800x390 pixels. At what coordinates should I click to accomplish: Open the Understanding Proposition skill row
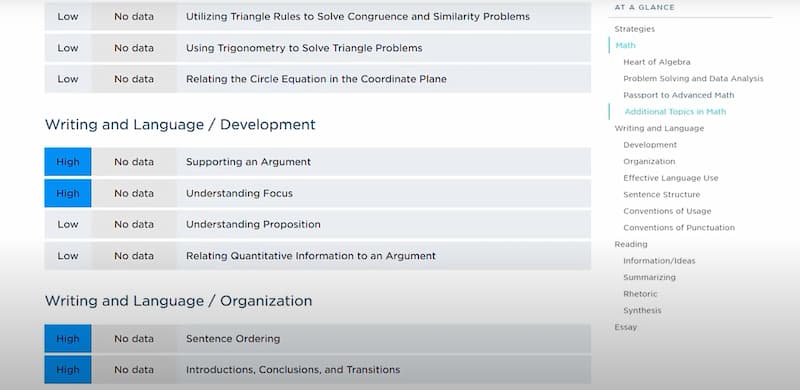(x=317, y=225)
